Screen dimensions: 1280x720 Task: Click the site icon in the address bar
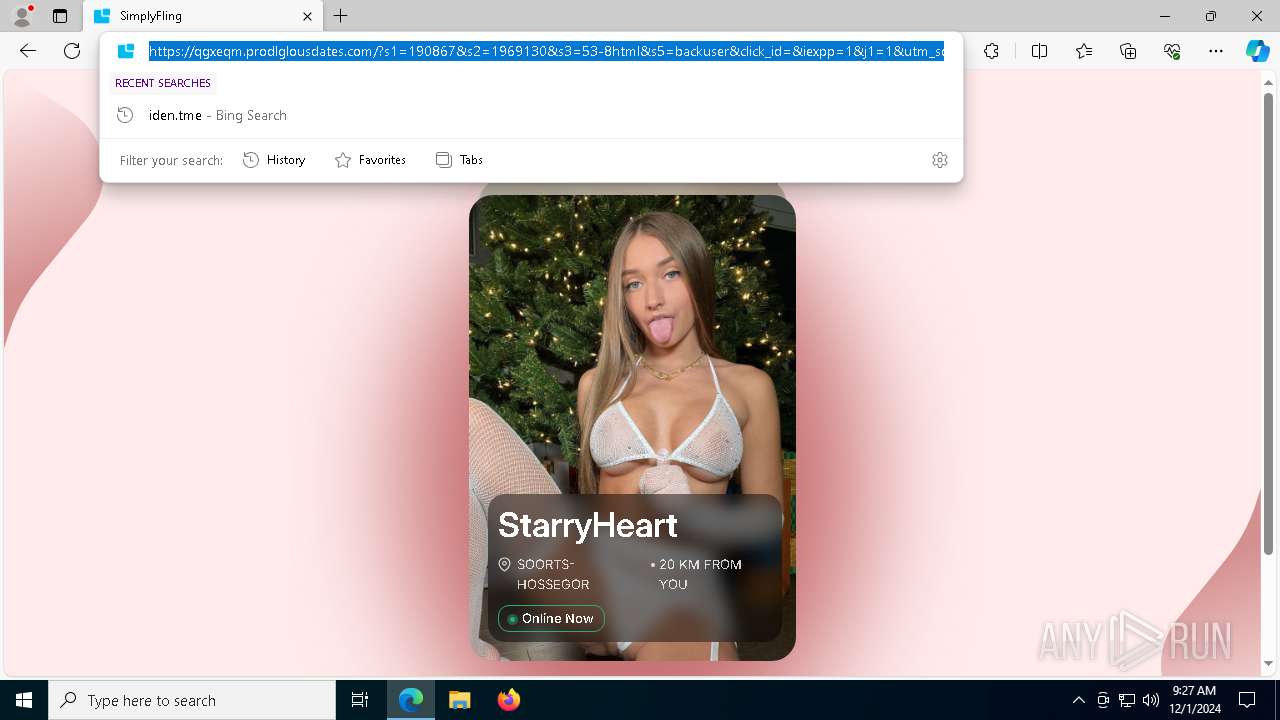pos(126,51)
